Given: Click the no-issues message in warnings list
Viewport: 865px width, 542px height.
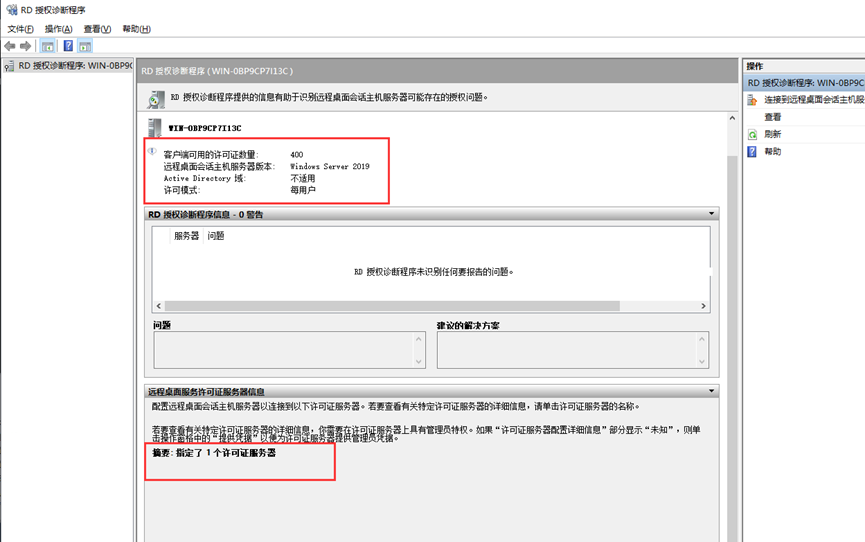Looking at the screenshot, I should point(434,272).
